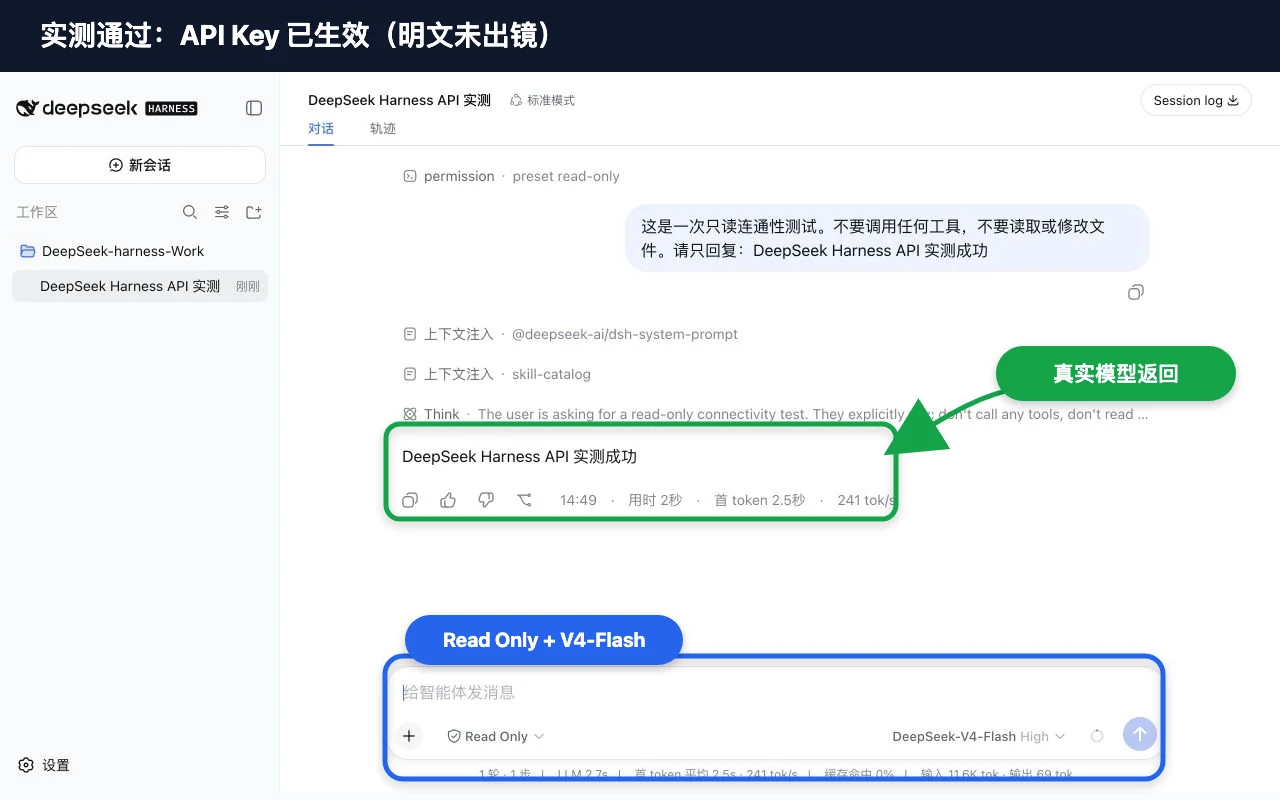Click the 工作区 section label
The width and height of the screenshot is (1280, 800).
(x=37, y=212)
